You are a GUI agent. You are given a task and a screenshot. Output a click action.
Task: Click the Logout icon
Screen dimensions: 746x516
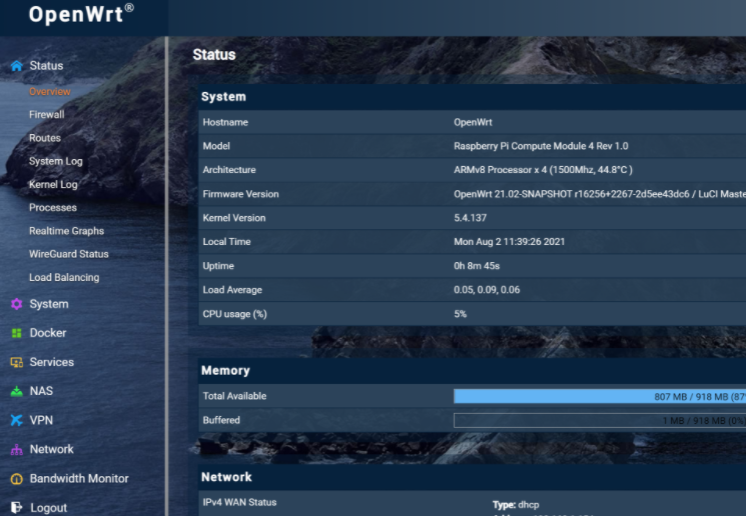click(16, 508)
